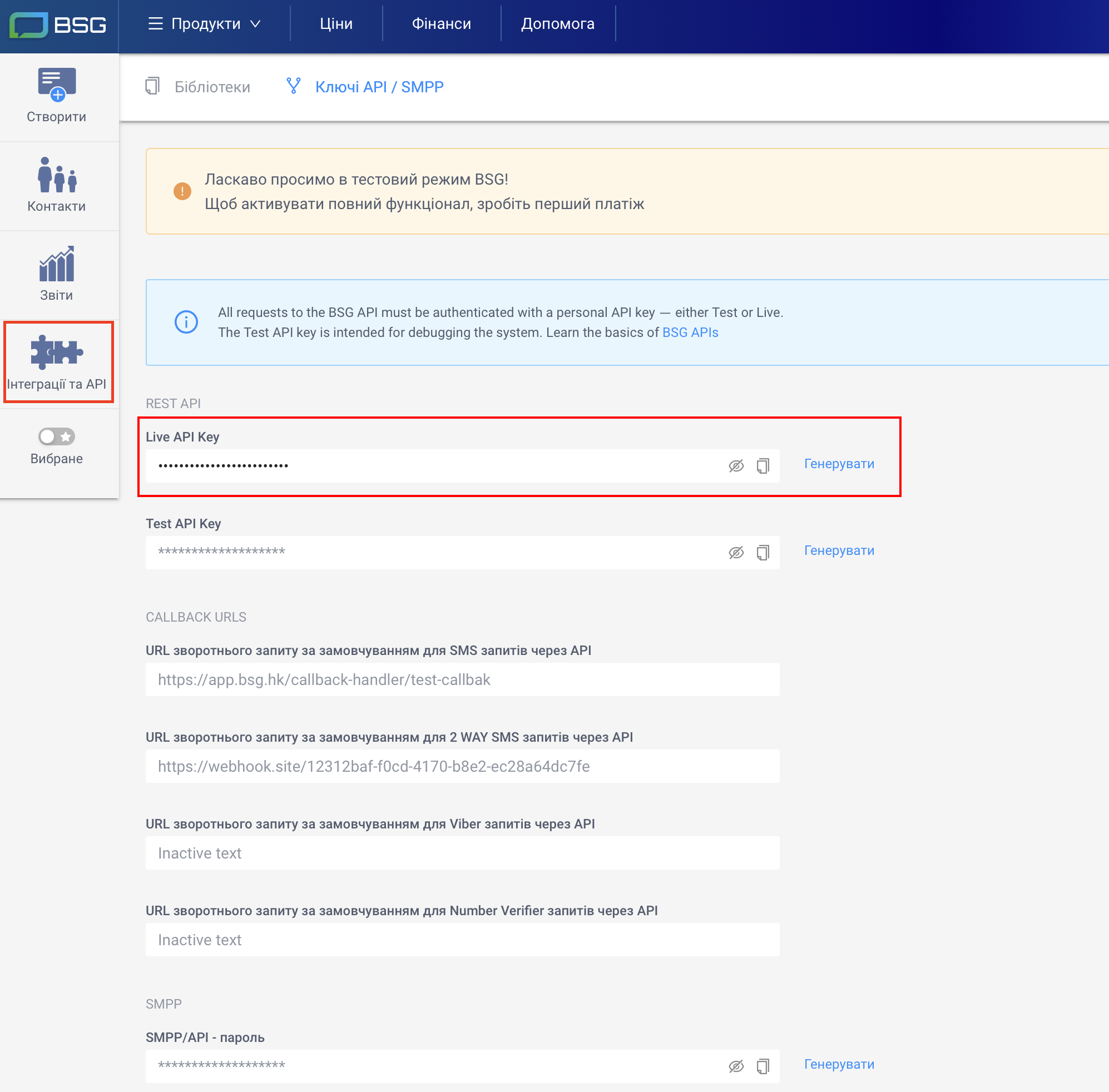Click the BSG logo

pyautogui.click(x=58, y=24)
